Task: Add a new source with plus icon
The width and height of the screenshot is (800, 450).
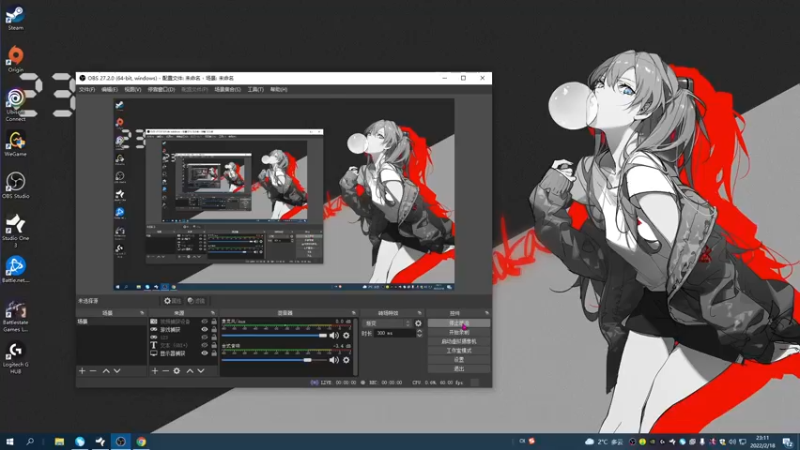Action: tap(155, 371)
